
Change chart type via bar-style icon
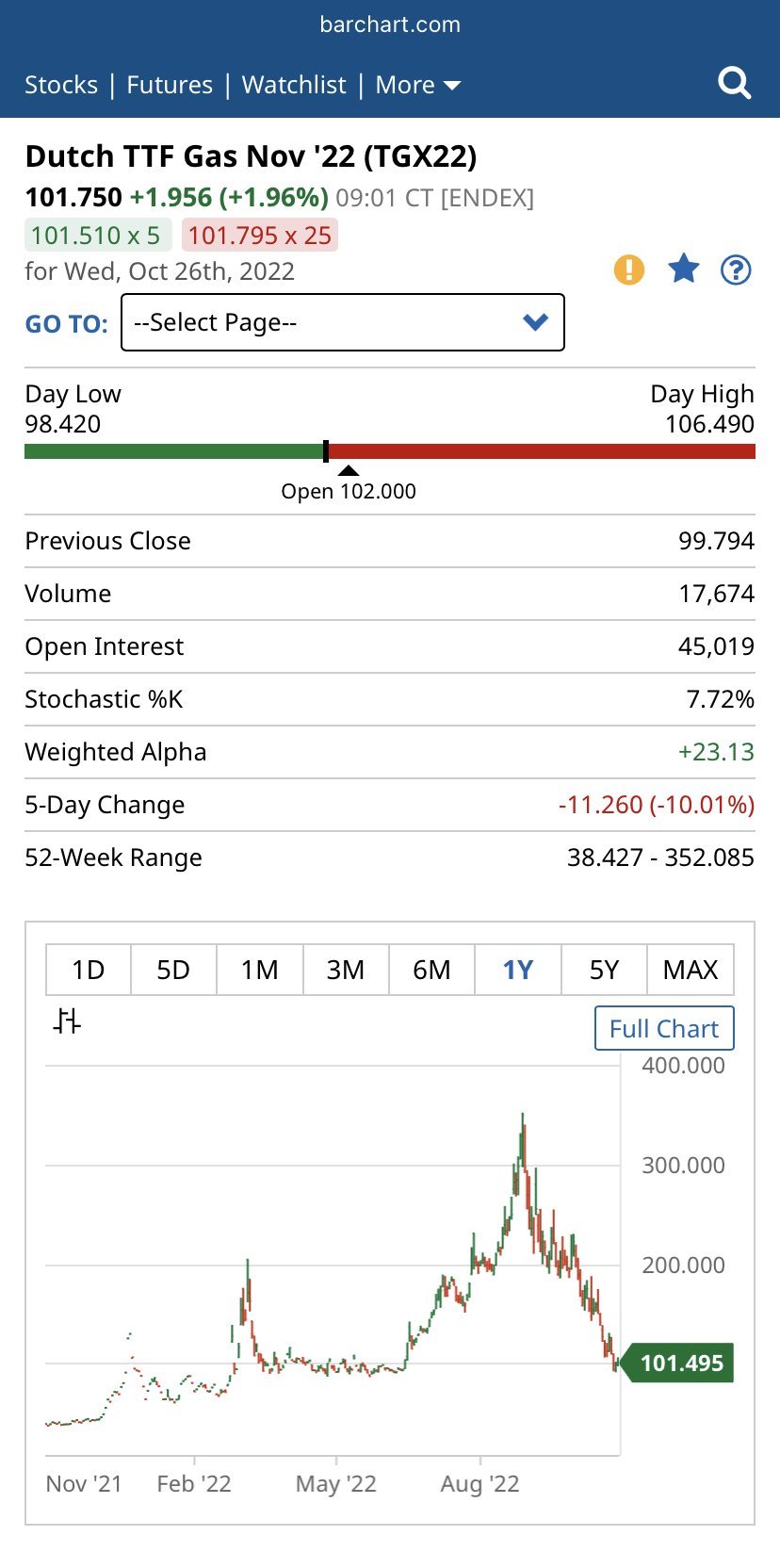pos(67,1021)
